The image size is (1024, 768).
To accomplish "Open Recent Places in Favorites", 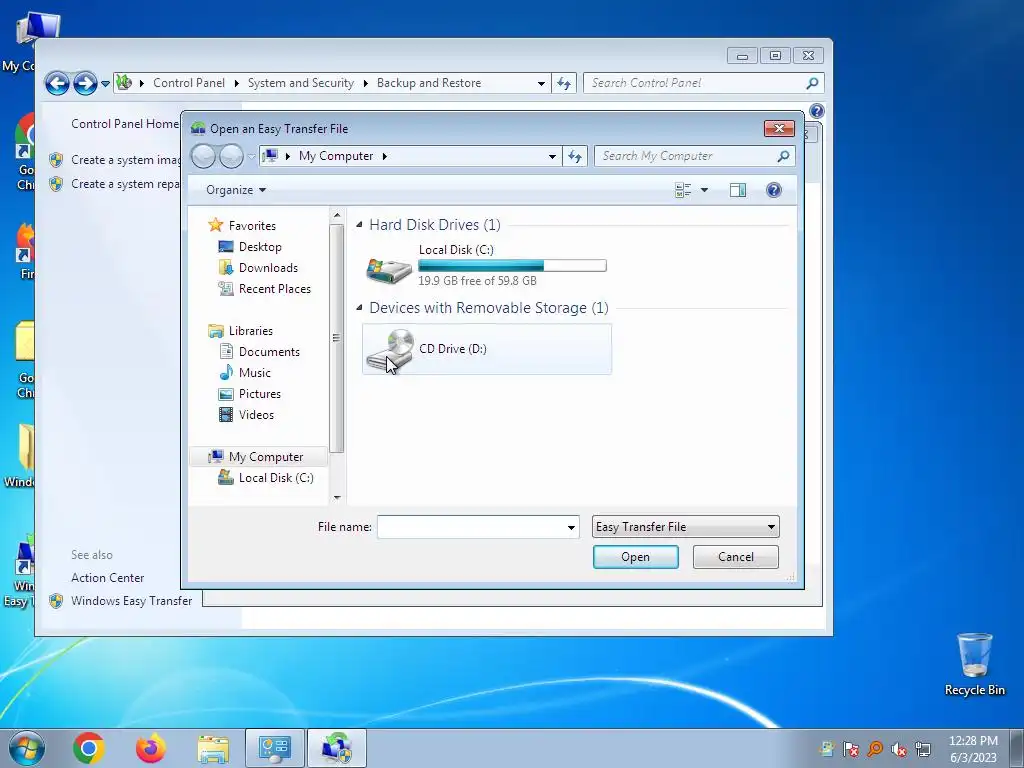I will click(x=274, y=289).
